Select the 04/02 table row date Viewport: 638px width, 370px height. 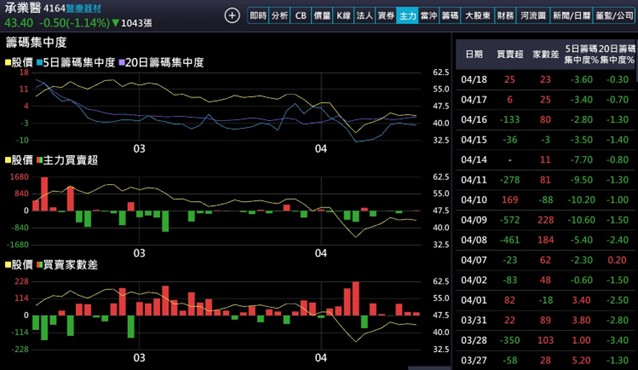click(474, 280)
